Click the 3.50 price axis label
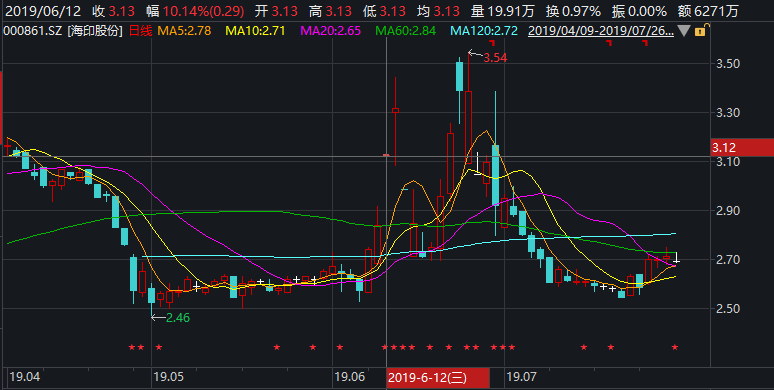The image size is (774, 390). coord(728,64)
